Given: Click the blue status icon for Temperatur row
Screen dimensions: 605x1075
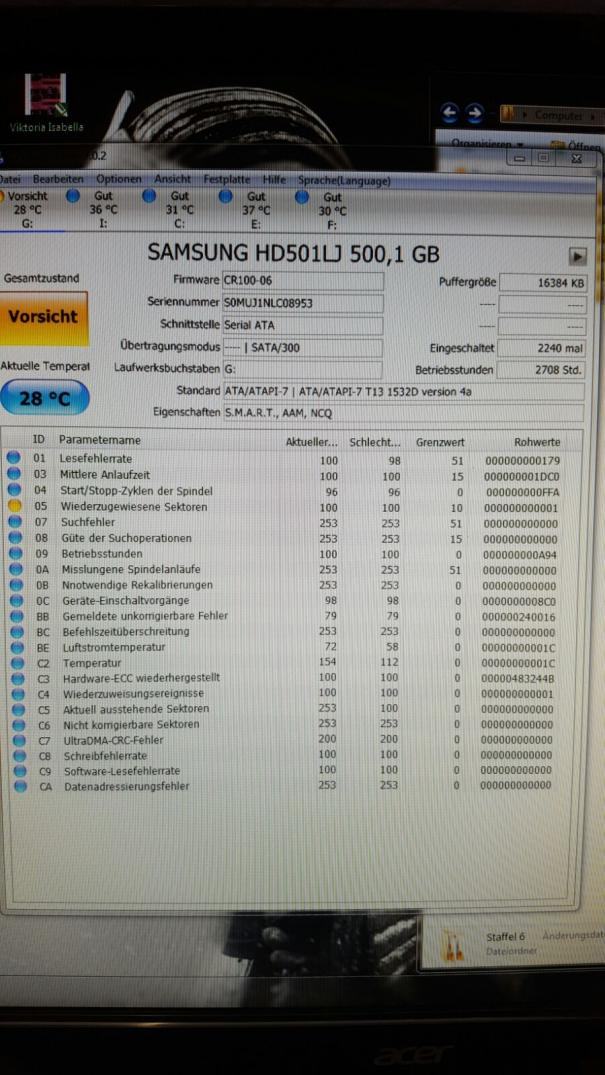Looking at the screenshot, I should (x=19, y=663).
